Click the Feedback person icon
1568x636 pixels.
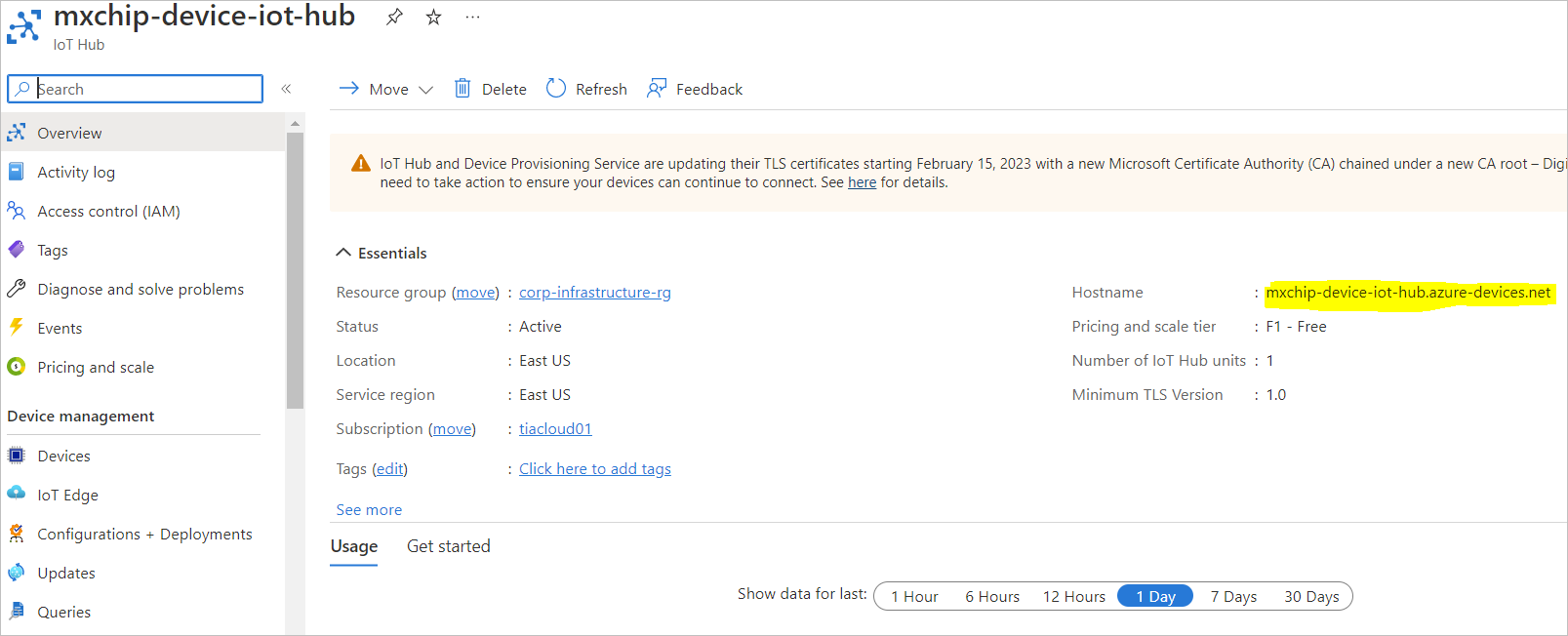click(x=657, y=89)
